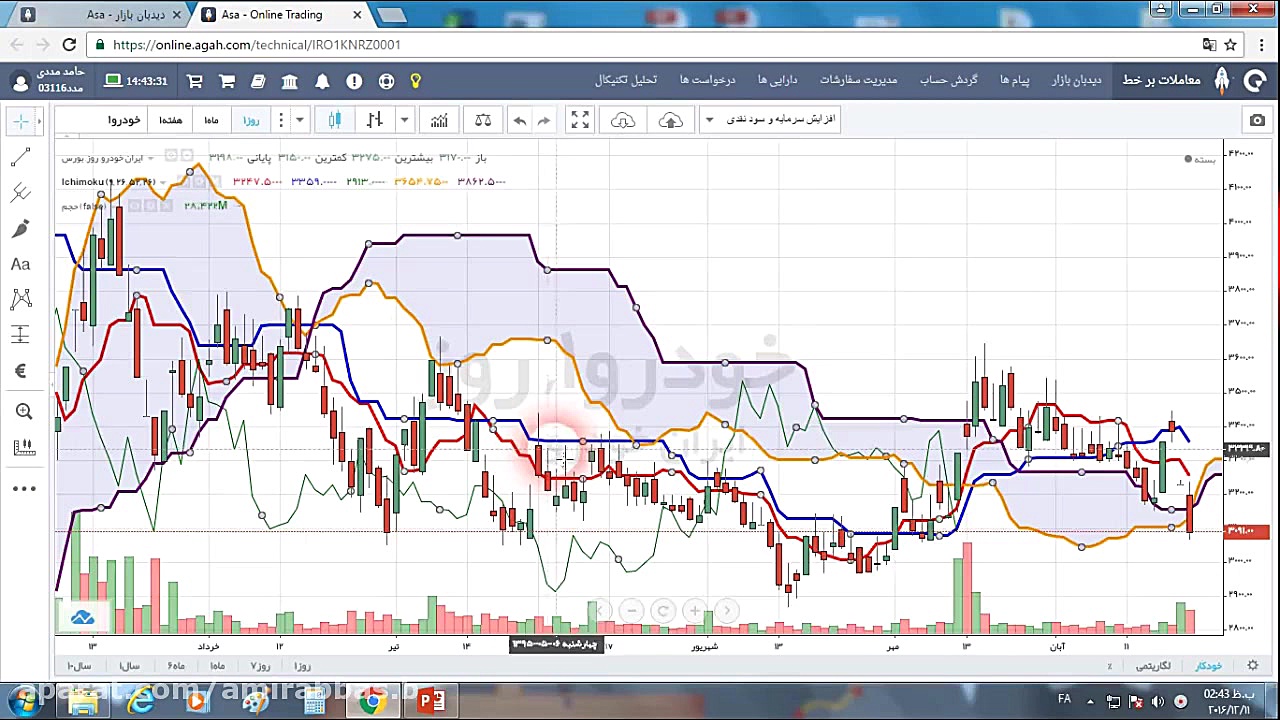The height and width of the screenshot is (720, 1280).
Task: Click the yellow lightbulb tips icon
Action: tap(415, 81)
